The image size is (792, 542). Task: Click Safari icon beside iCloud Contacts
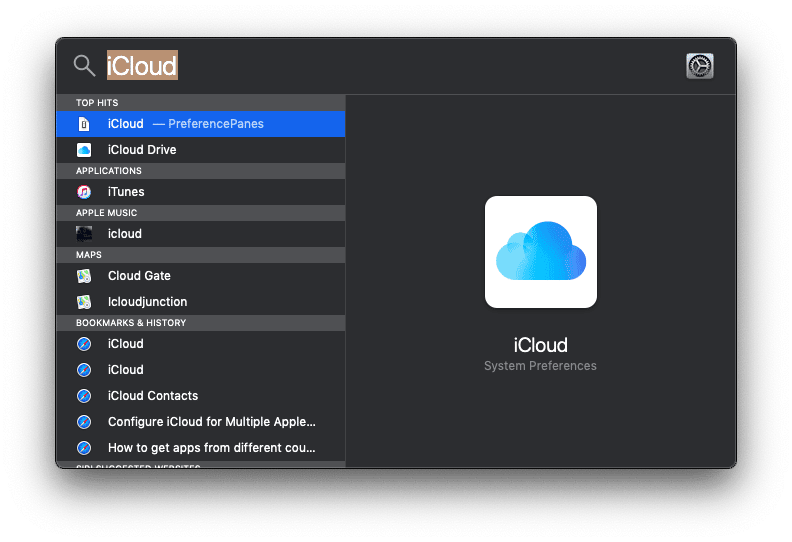(x=84, y=396)
